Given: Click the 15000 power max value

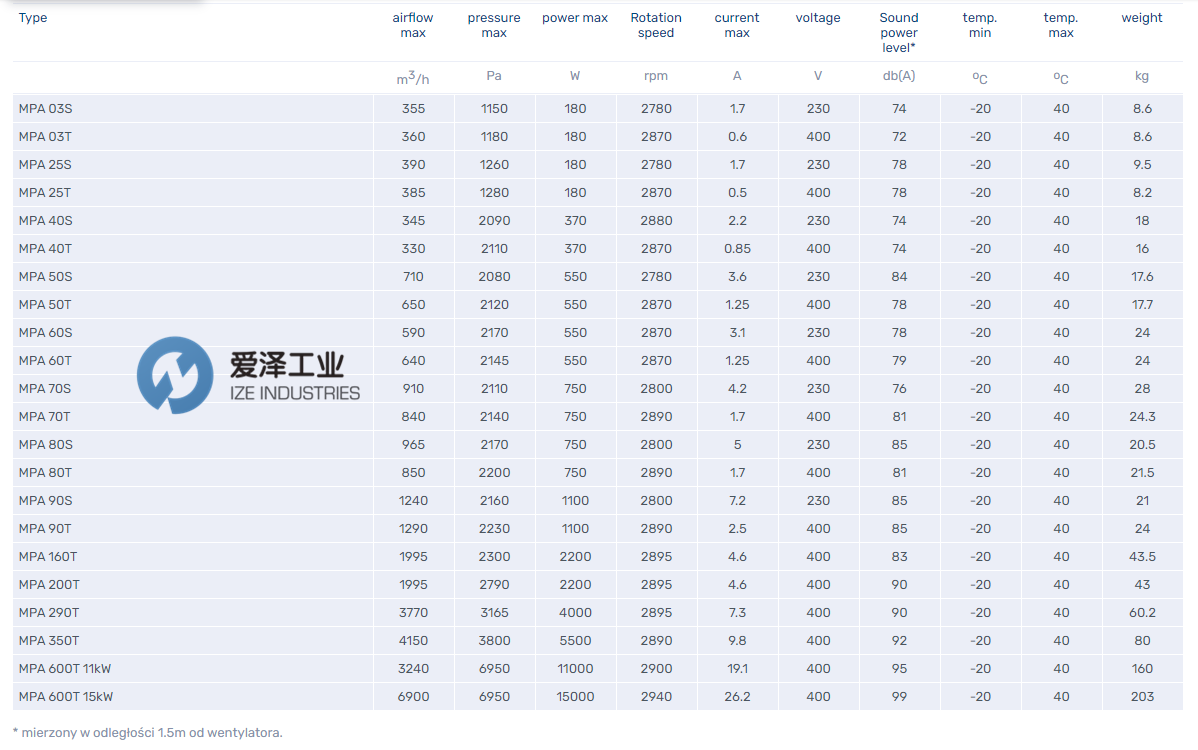Looking at the screenshot, I should pos(575,697).
